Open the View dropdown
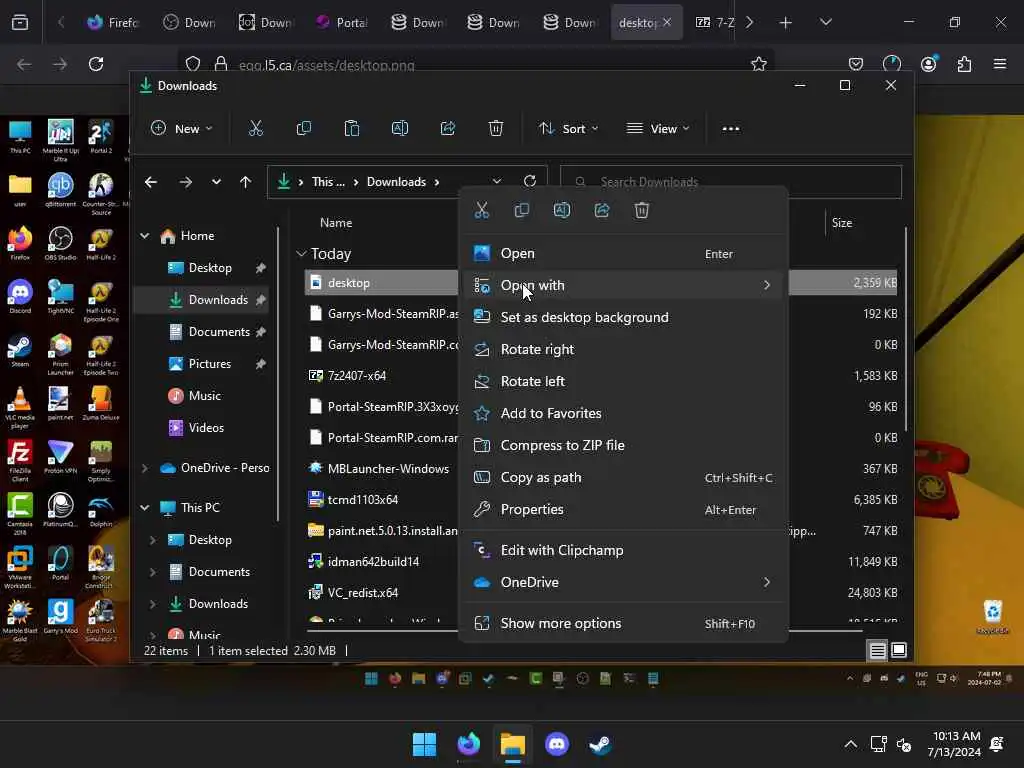 pyautogui.click(x=658, y=129)
